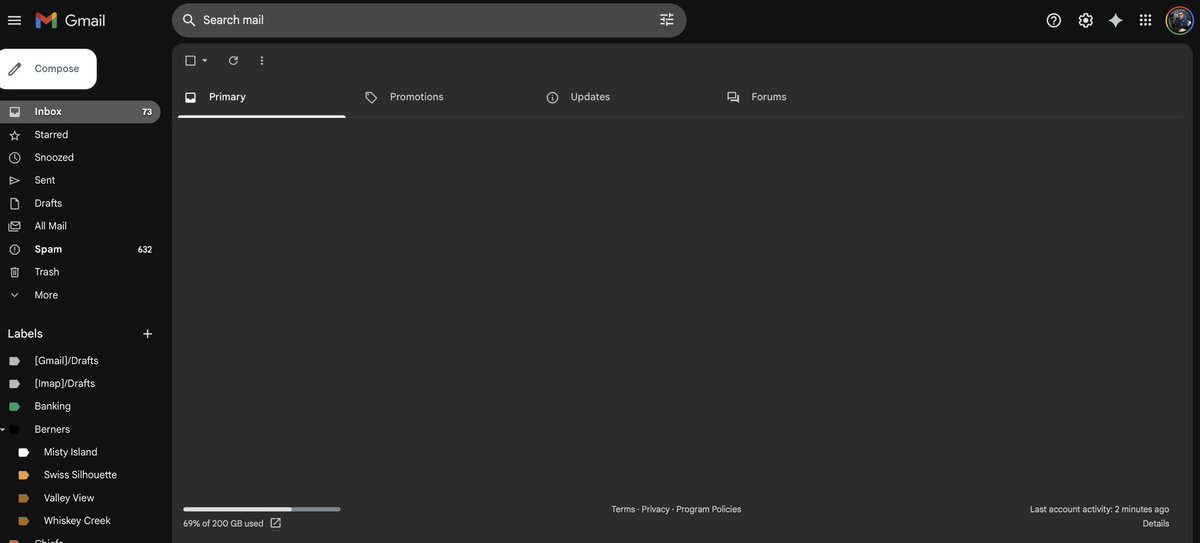Click the search magnifier icon
This screenshot has height=543, width=1200.
click(x=189, y=20)
